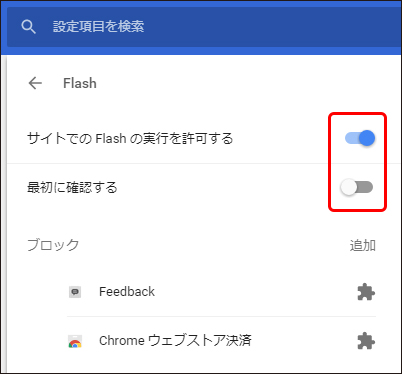The image size is (402, 374).
Task: Click the Flash page title
Action: click(x=80, y=83)
